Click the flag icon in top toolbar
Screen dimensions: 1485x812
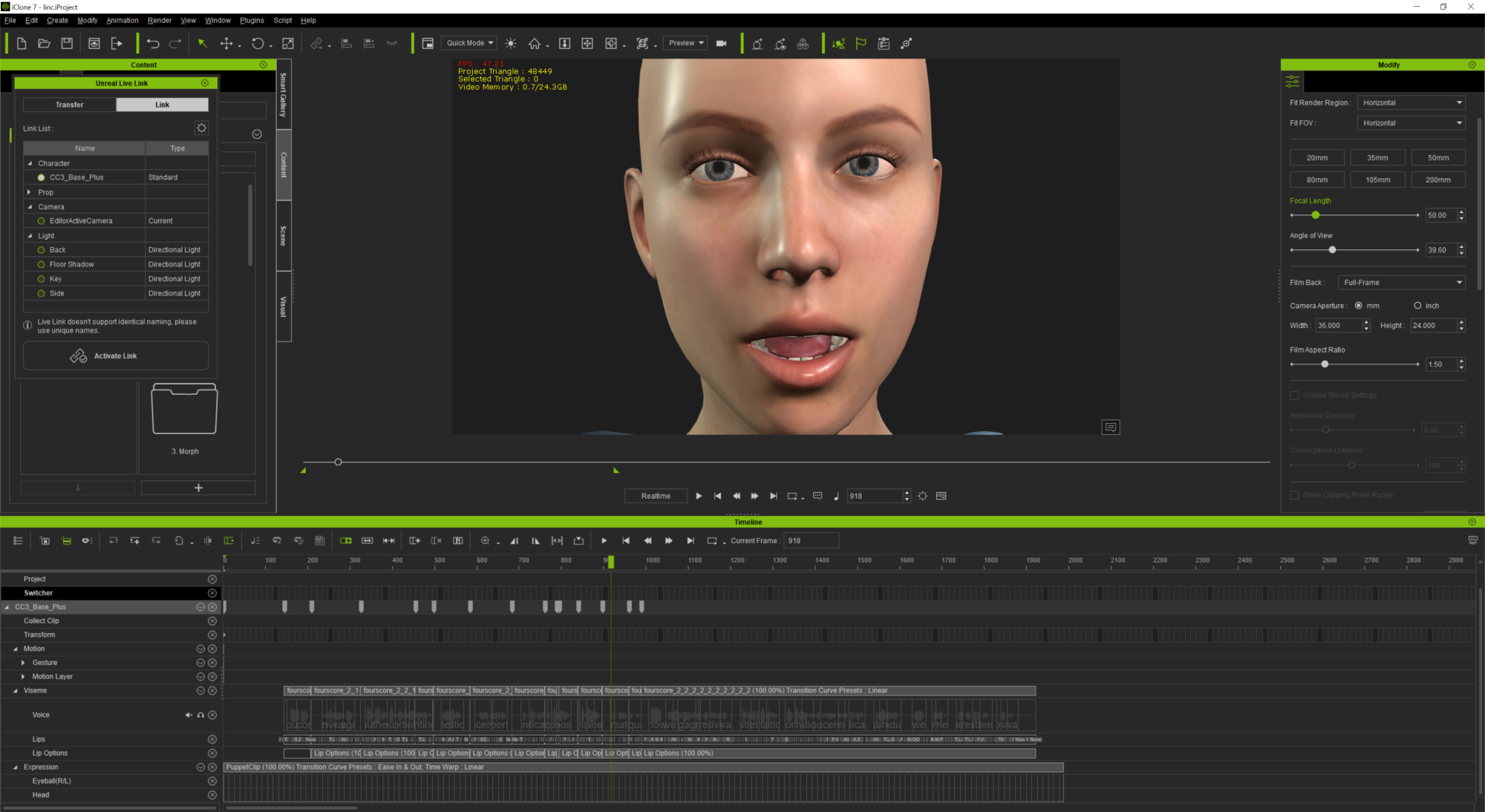pyautogui.click(x=861, y=44)
